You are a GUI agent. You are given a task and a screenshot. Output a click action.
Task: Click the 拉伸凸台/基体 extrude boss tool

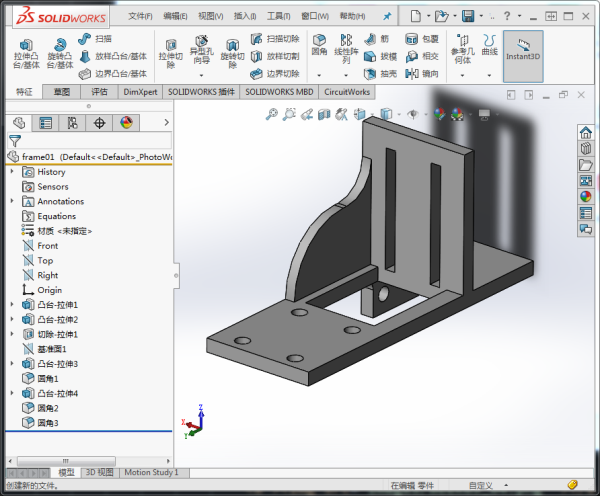click(26, 52)
